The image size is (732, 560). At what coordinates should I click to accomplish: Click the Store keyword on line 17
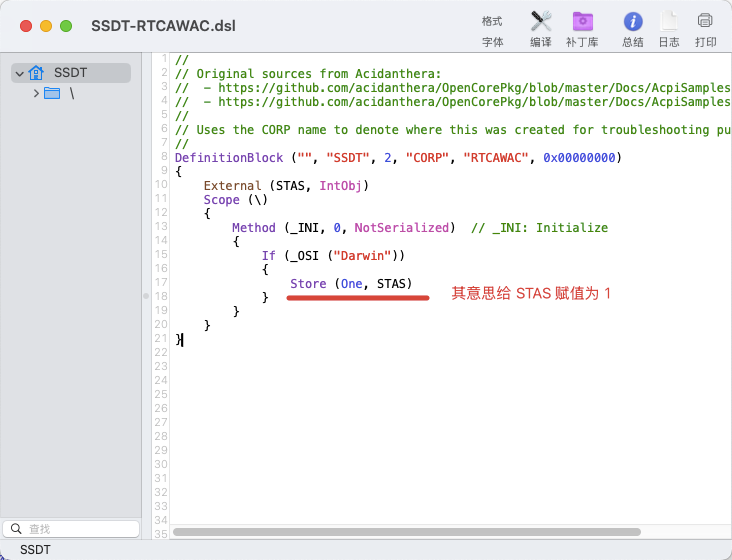[308, 284]
